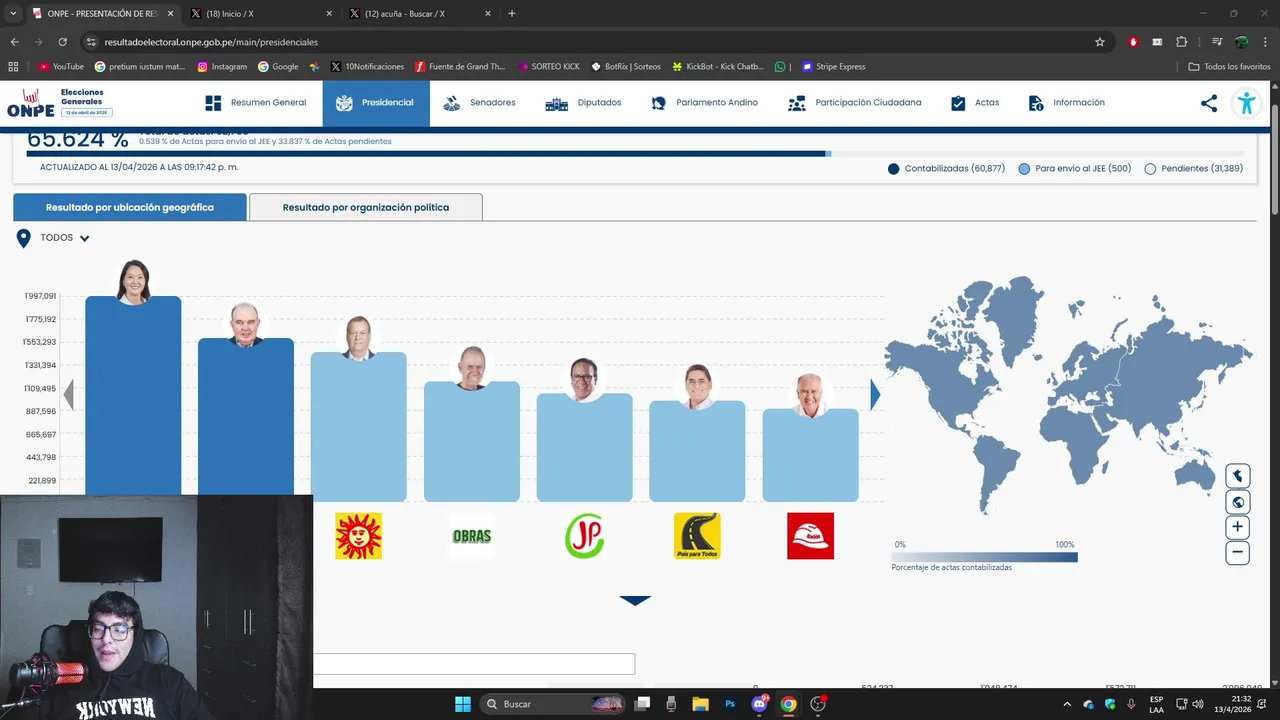Viewport: 1280px width, 720px height.
Task: Switch to Resultado por organización política tab
Action: click(366, 207)
